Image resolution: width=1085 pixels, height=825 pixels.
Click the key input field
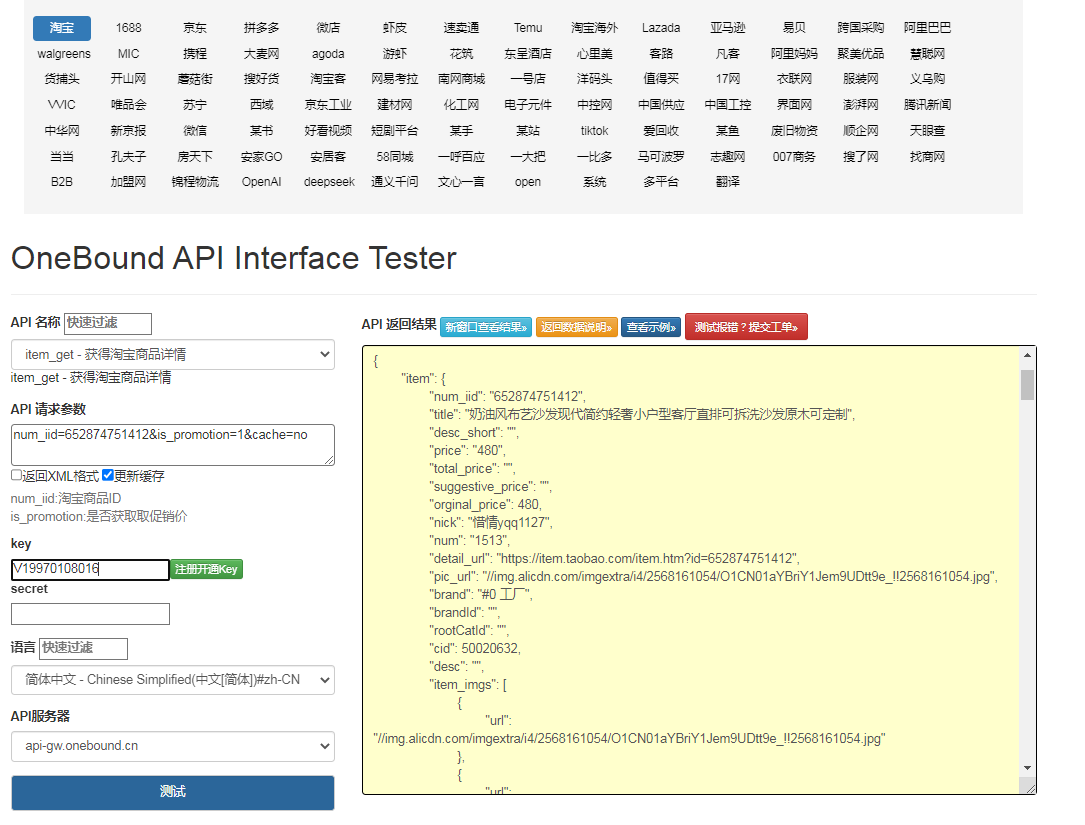tap(91, 569)
